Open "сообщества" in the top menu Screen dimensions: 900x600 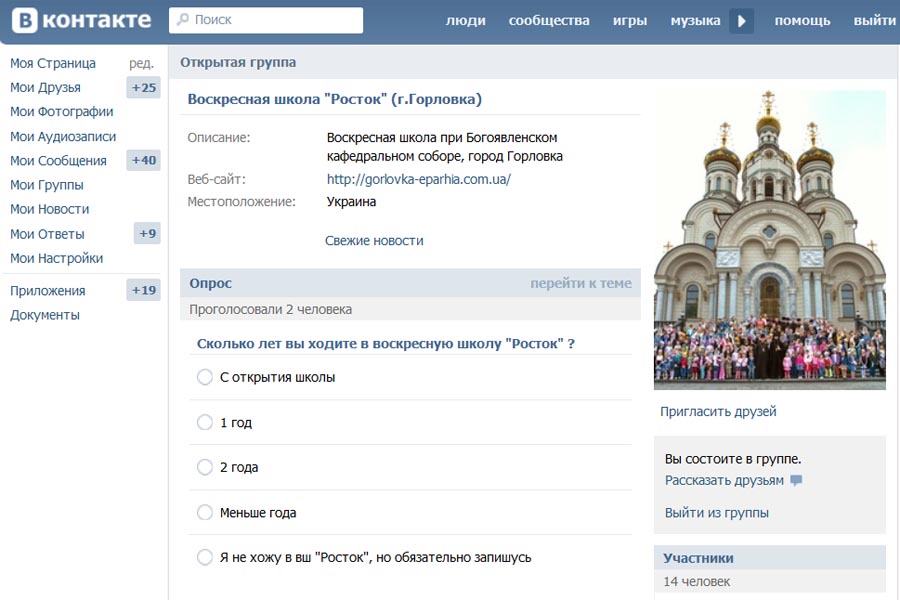[549, 21]
